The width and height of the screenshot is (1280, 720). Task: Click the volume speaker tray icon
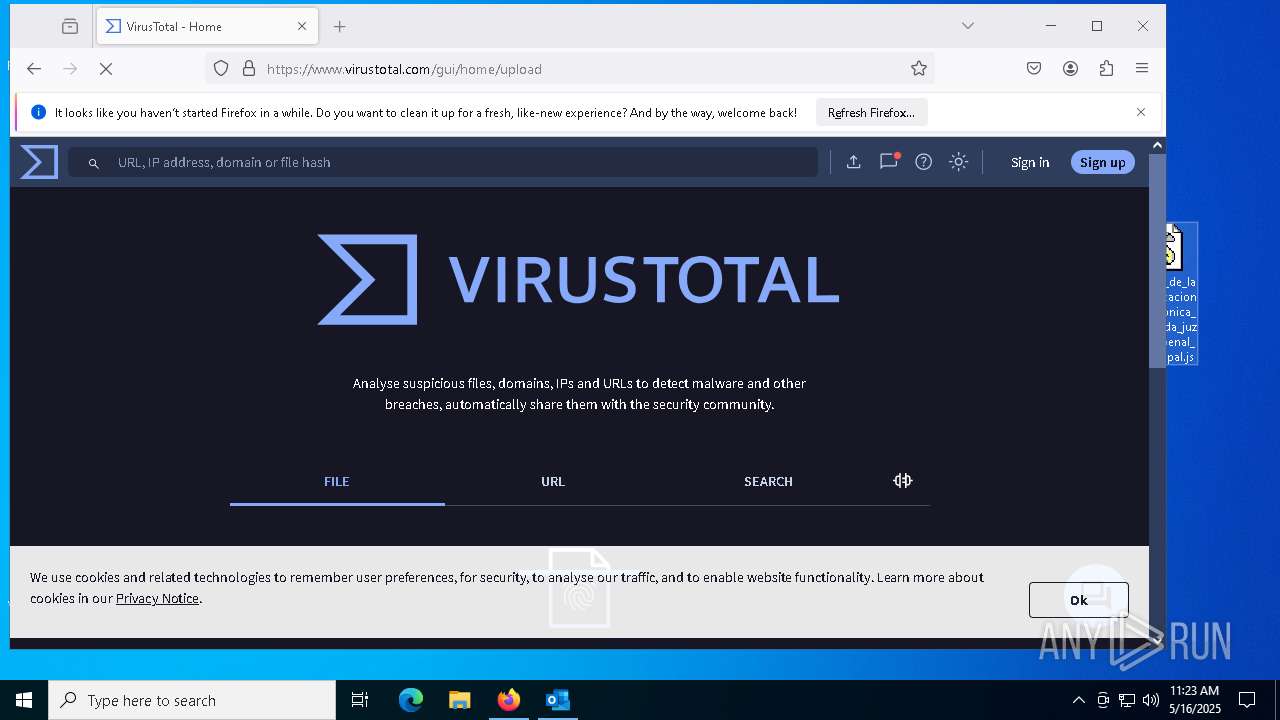pos(1151,700)
